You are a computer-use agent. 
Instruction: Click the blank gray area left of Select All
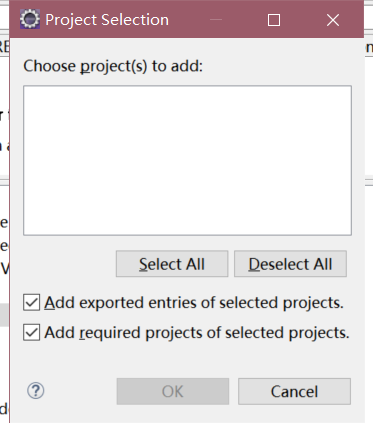[x=68, y=264]
